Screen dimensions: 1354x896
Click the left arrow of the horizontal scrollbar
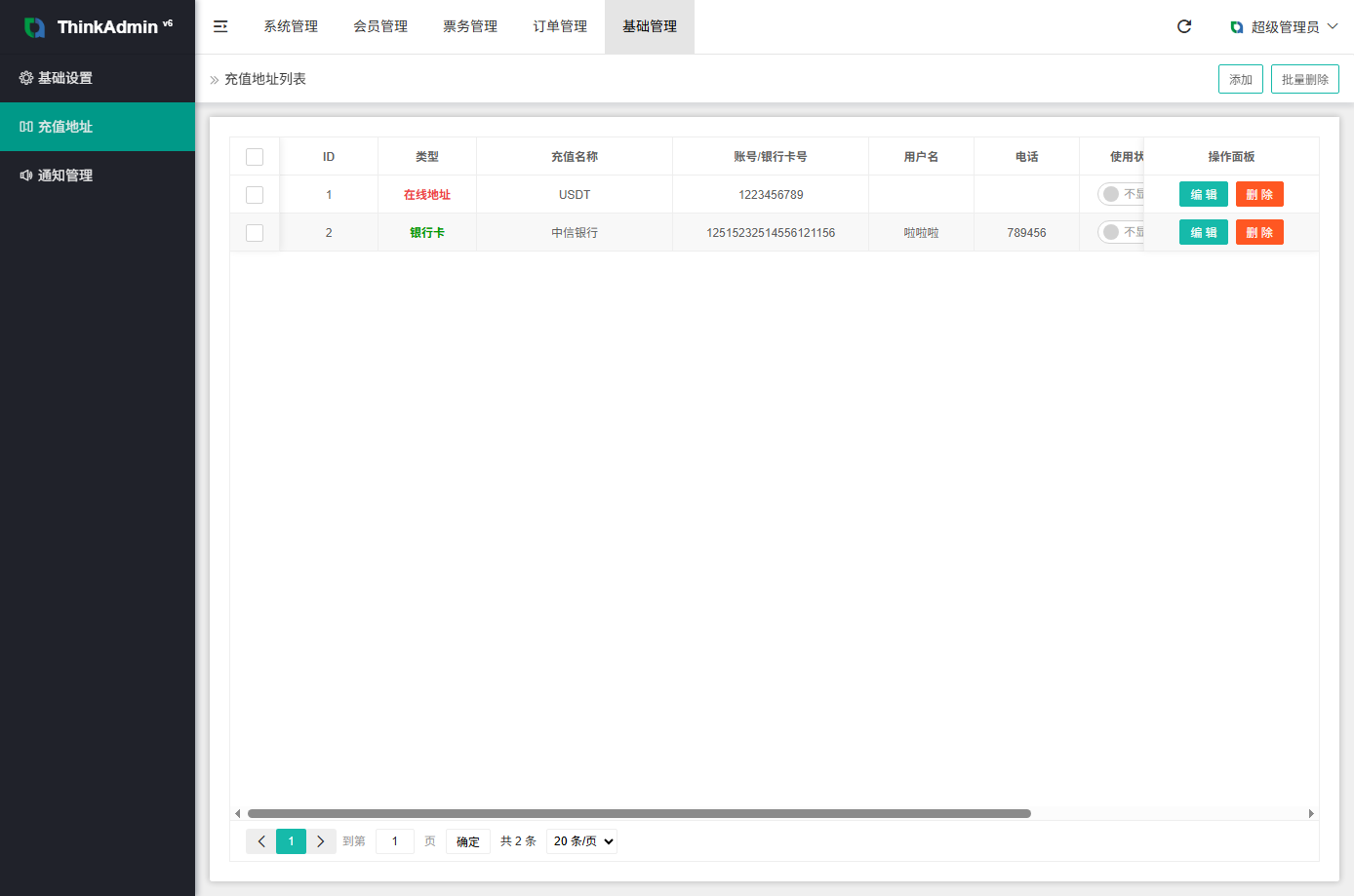237,813
